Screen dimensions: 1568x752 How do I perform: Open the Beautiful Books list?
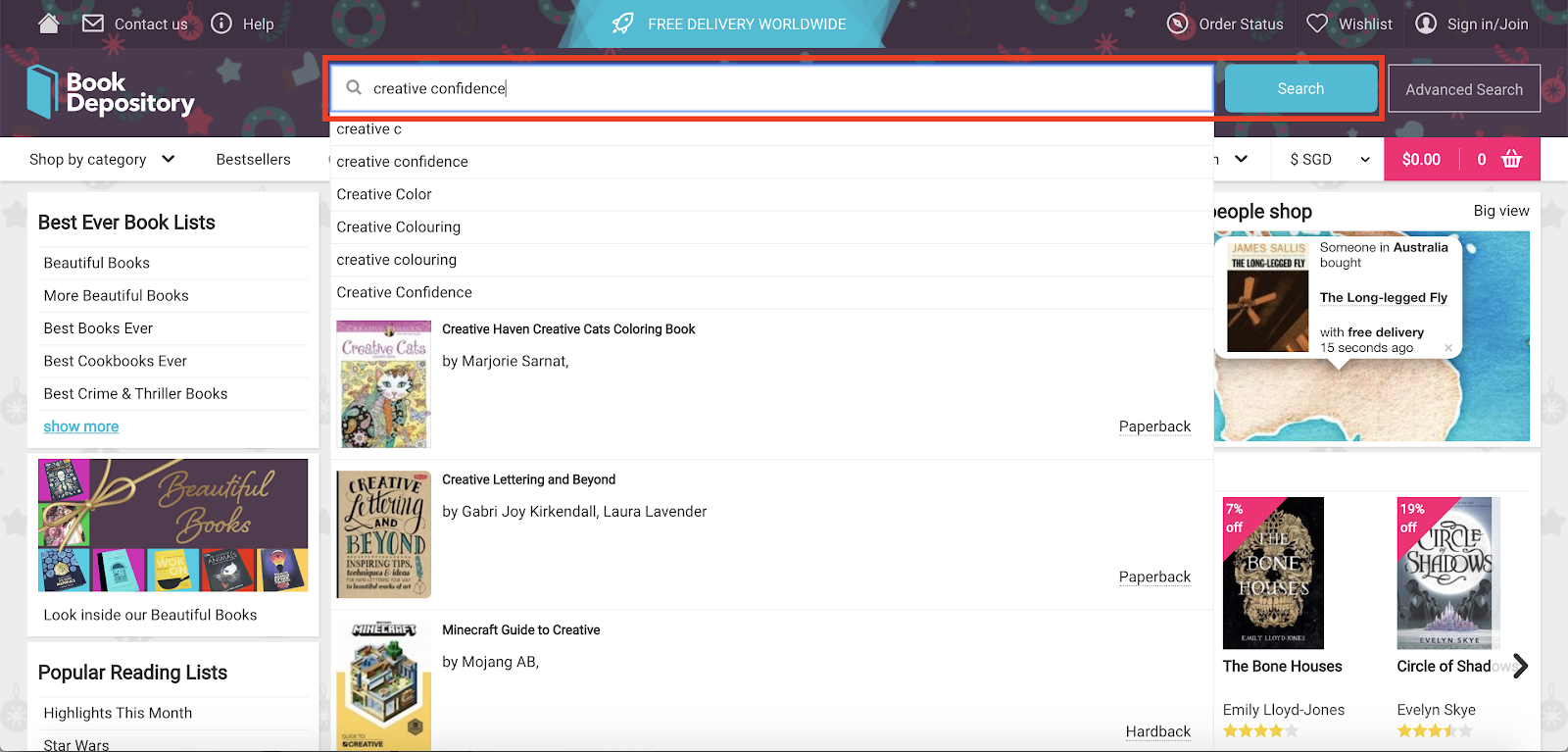click(97, 263)
